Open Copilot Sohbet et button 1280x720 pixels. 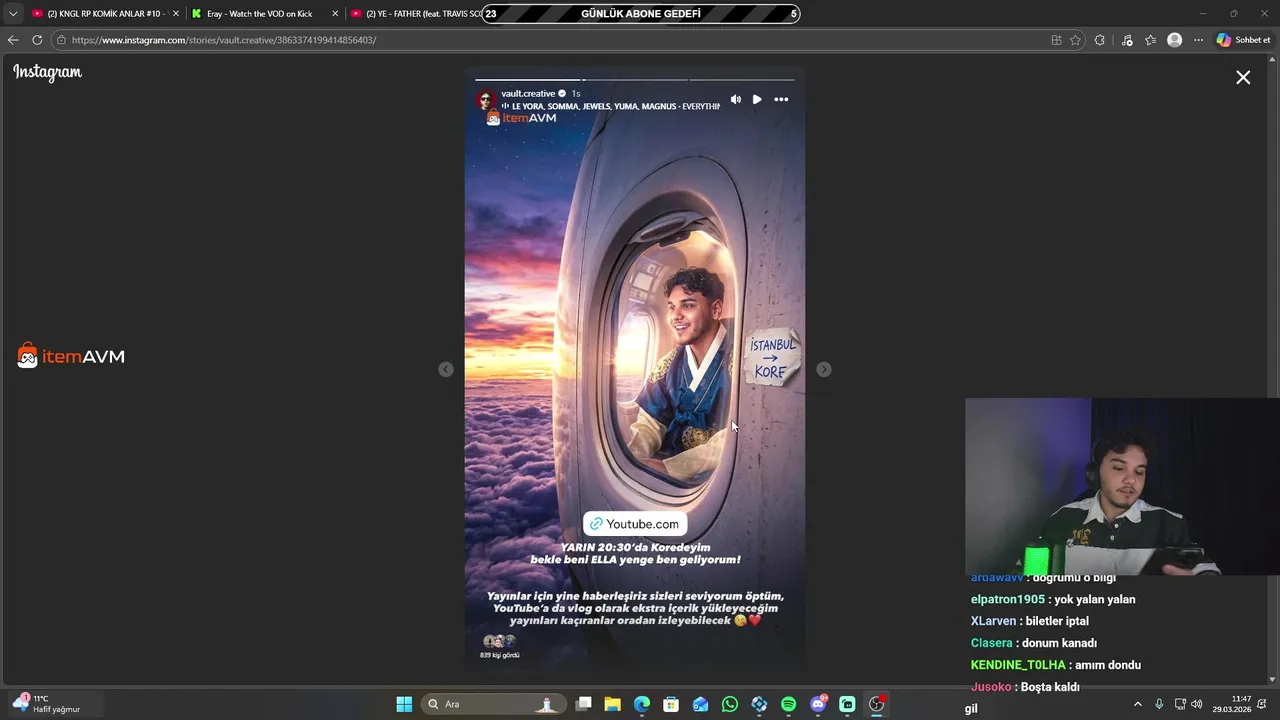pos(1243,40)
